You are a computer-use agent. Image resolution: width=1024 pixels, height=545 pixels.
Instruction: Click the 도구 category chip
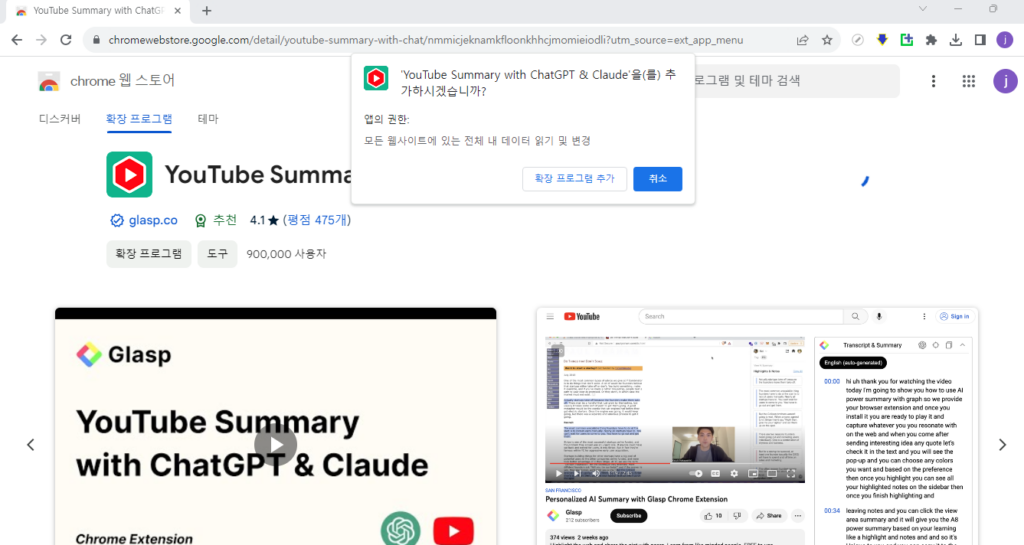tap(217, 254)
